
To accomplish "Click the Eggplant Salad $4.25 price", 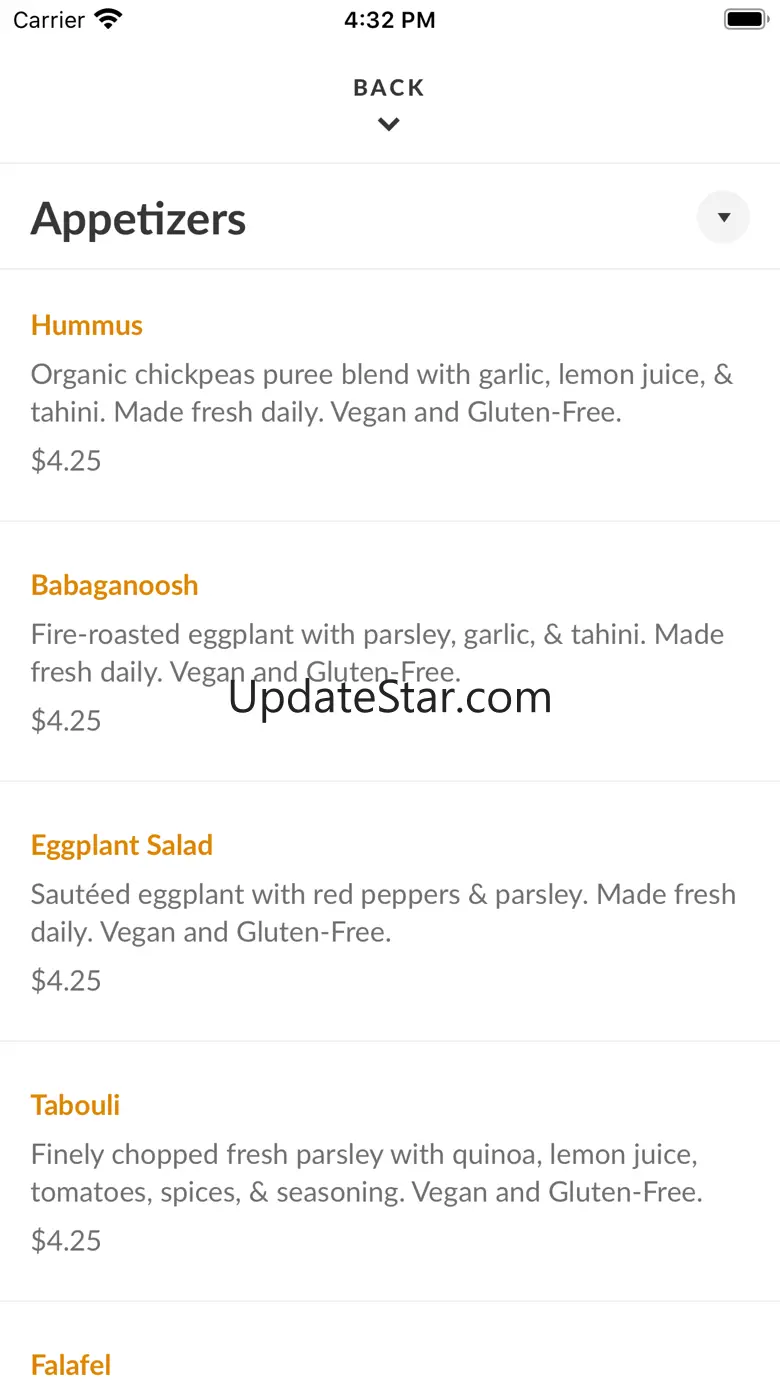I will (66, 981).
